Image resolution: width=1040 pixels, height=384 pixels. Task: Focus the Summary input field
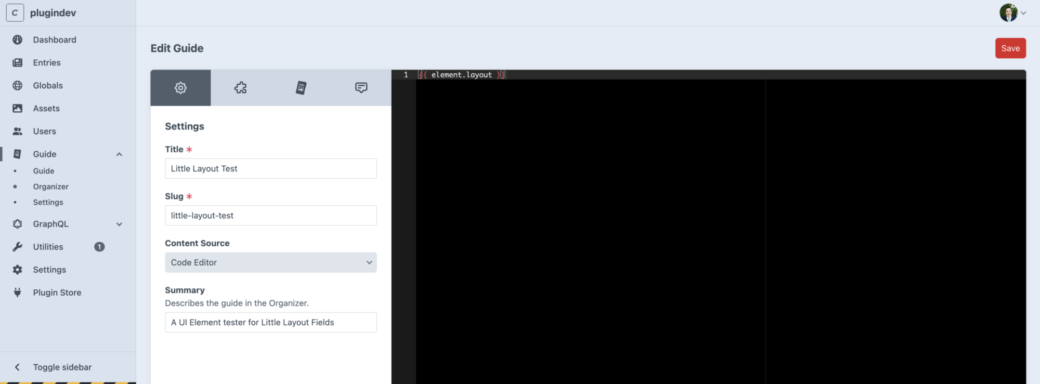[271, 322]
